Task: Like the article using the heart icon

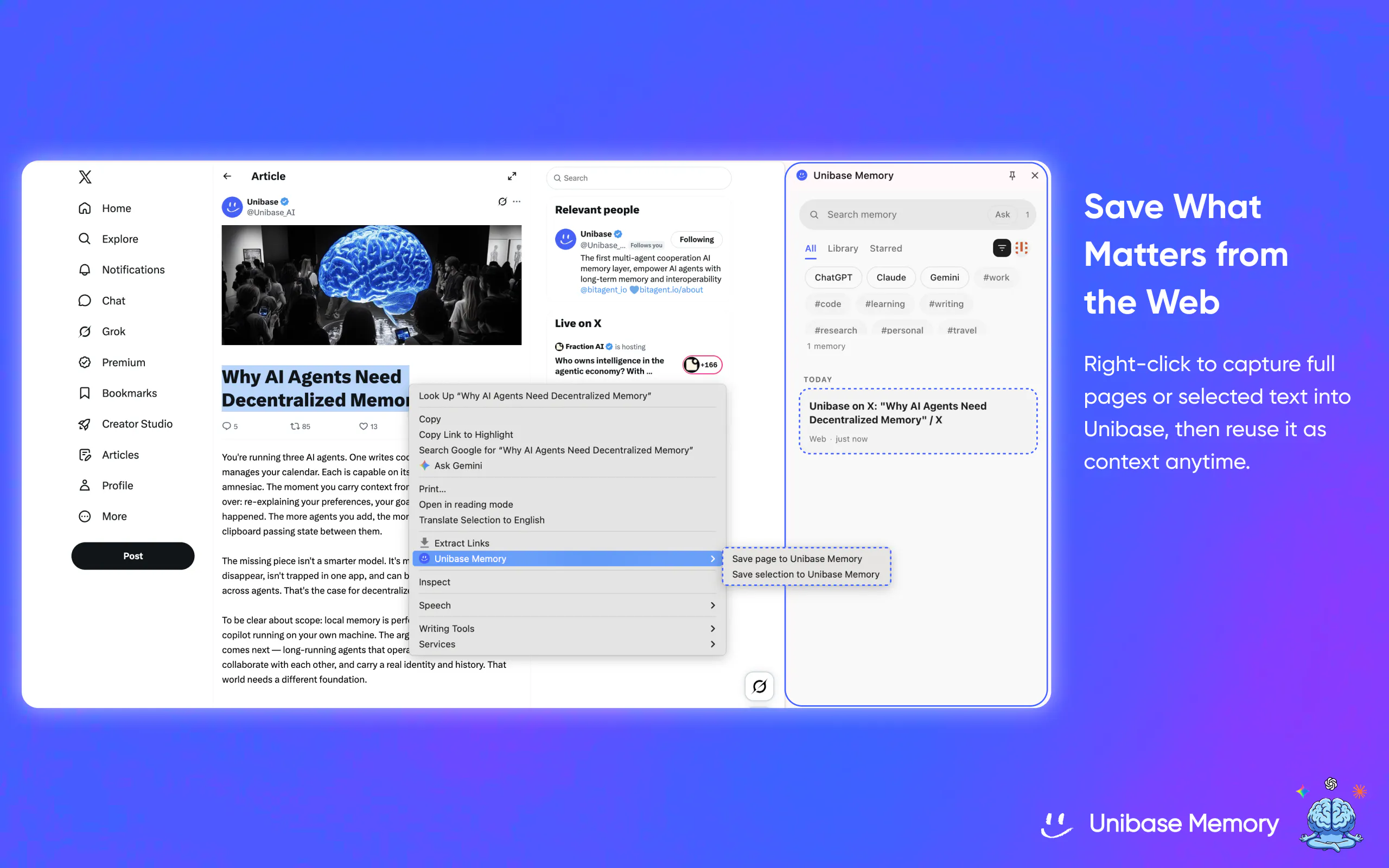Action: click(364, 426)
